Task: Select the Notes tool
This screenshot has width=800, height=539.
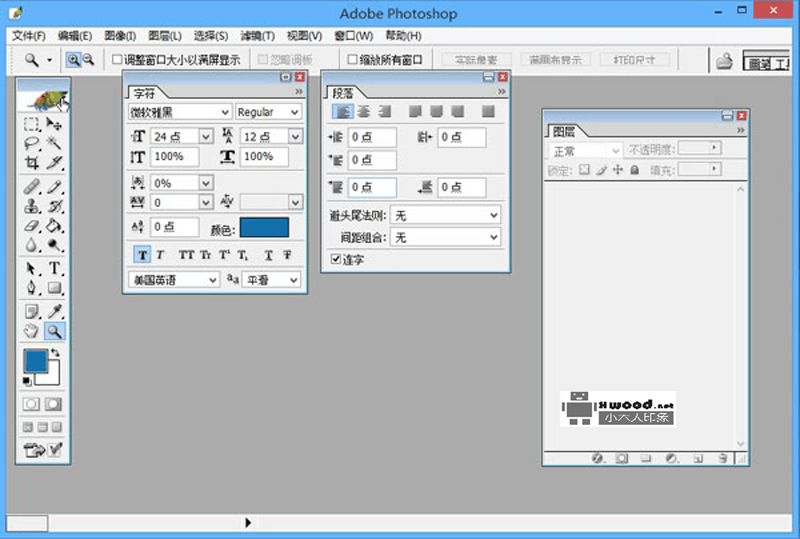Action: point(32,311)
